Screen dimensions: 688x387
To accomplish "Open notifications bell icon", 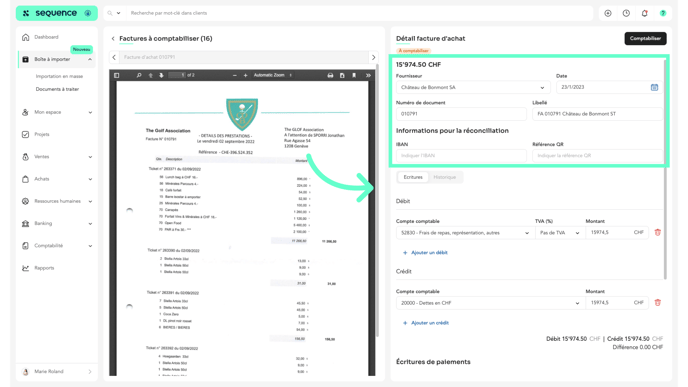I will coord(645,13).
